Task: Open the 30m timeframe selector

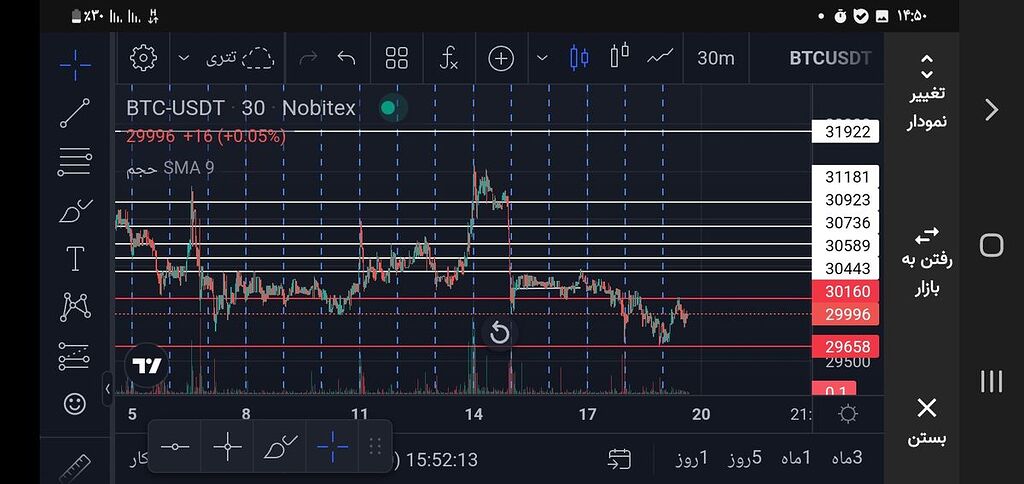Action: tap(715, 58)
